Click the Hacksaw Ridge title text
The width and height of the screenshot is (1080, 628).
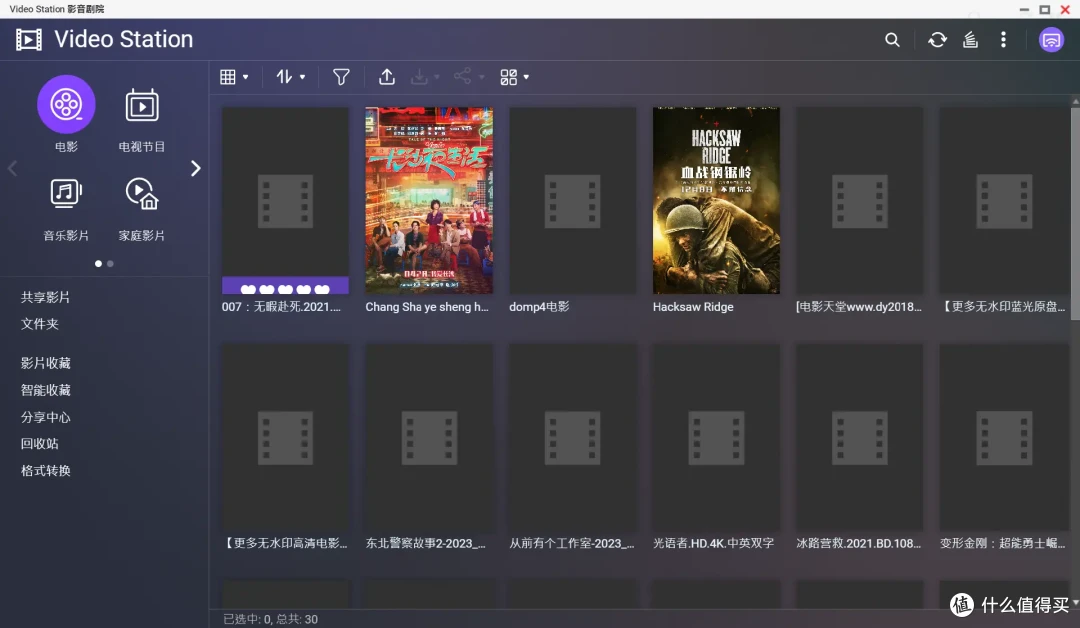pos(693,307)
